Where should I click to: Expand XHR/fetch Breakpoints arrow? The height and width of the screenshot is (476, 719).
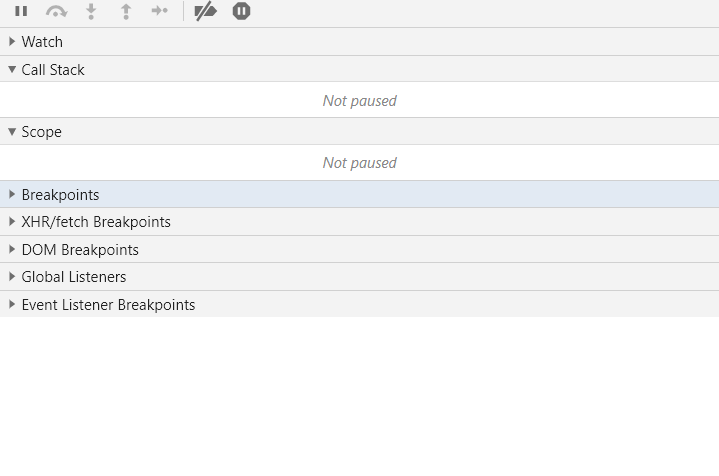click(x=12, y=222)
